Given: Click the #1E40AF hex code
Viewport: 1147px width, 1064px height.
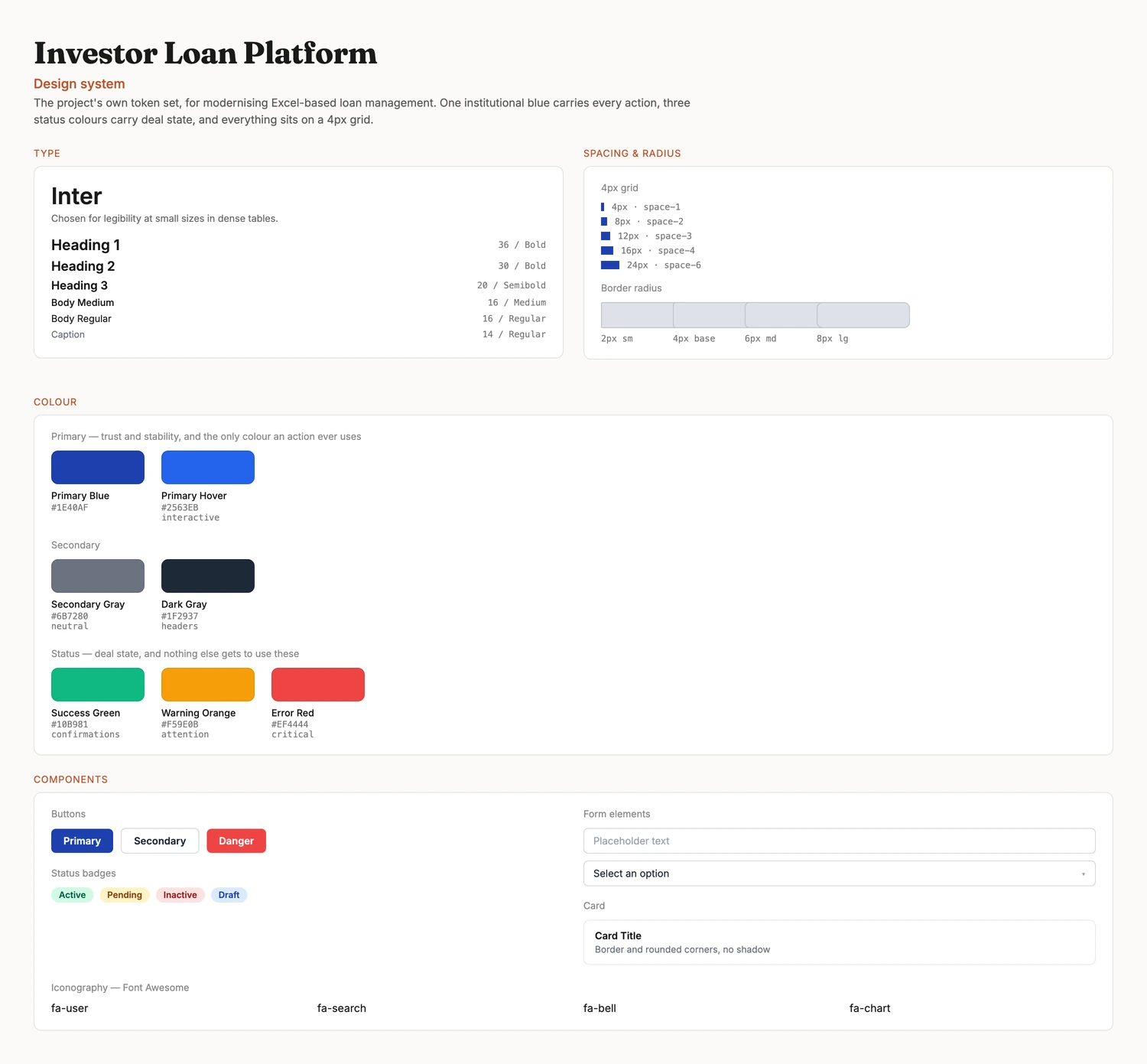Looking at the screenshot, I should point(70,508).
